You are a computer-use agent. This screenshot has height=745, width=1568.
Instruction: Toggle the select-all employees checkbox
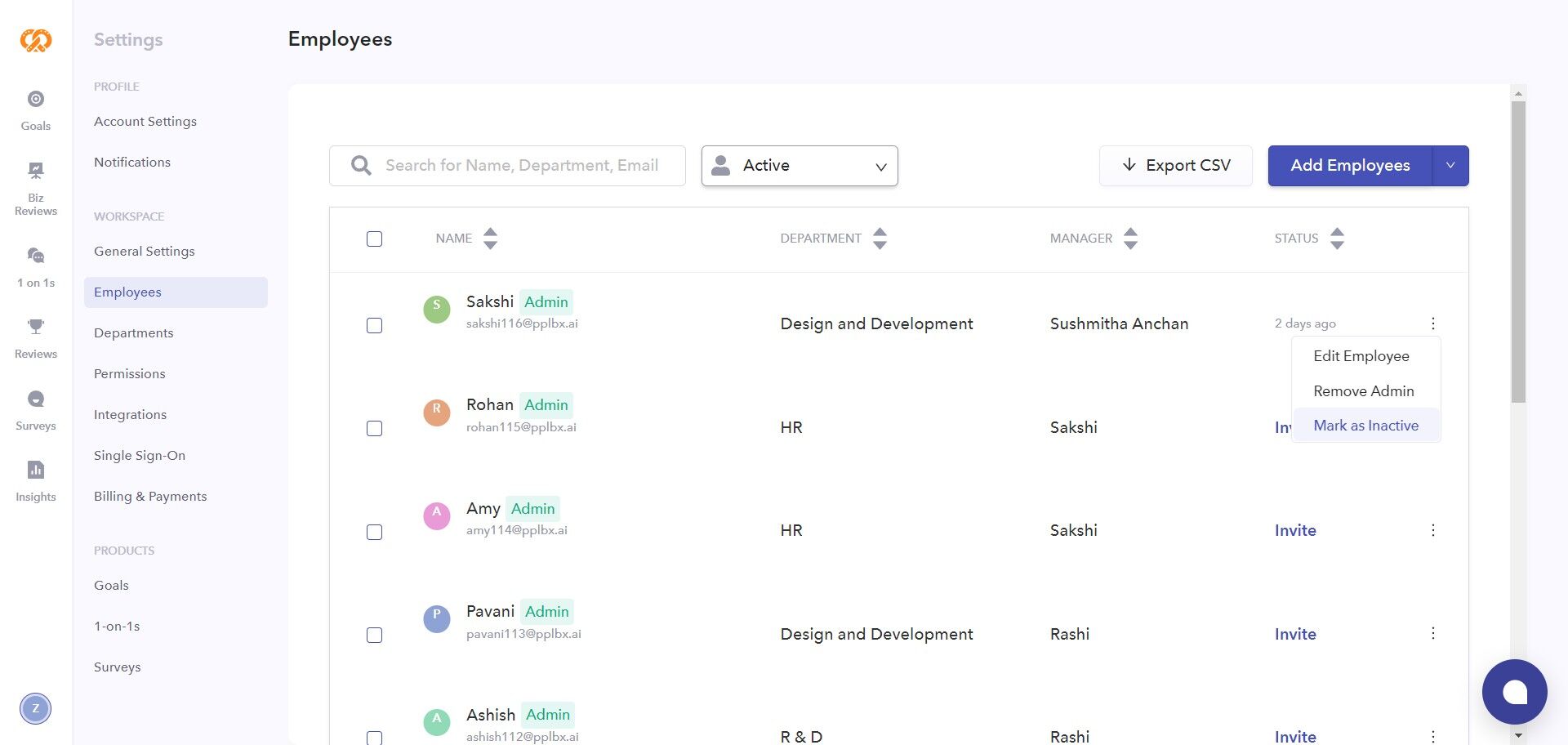pos(374,239)
